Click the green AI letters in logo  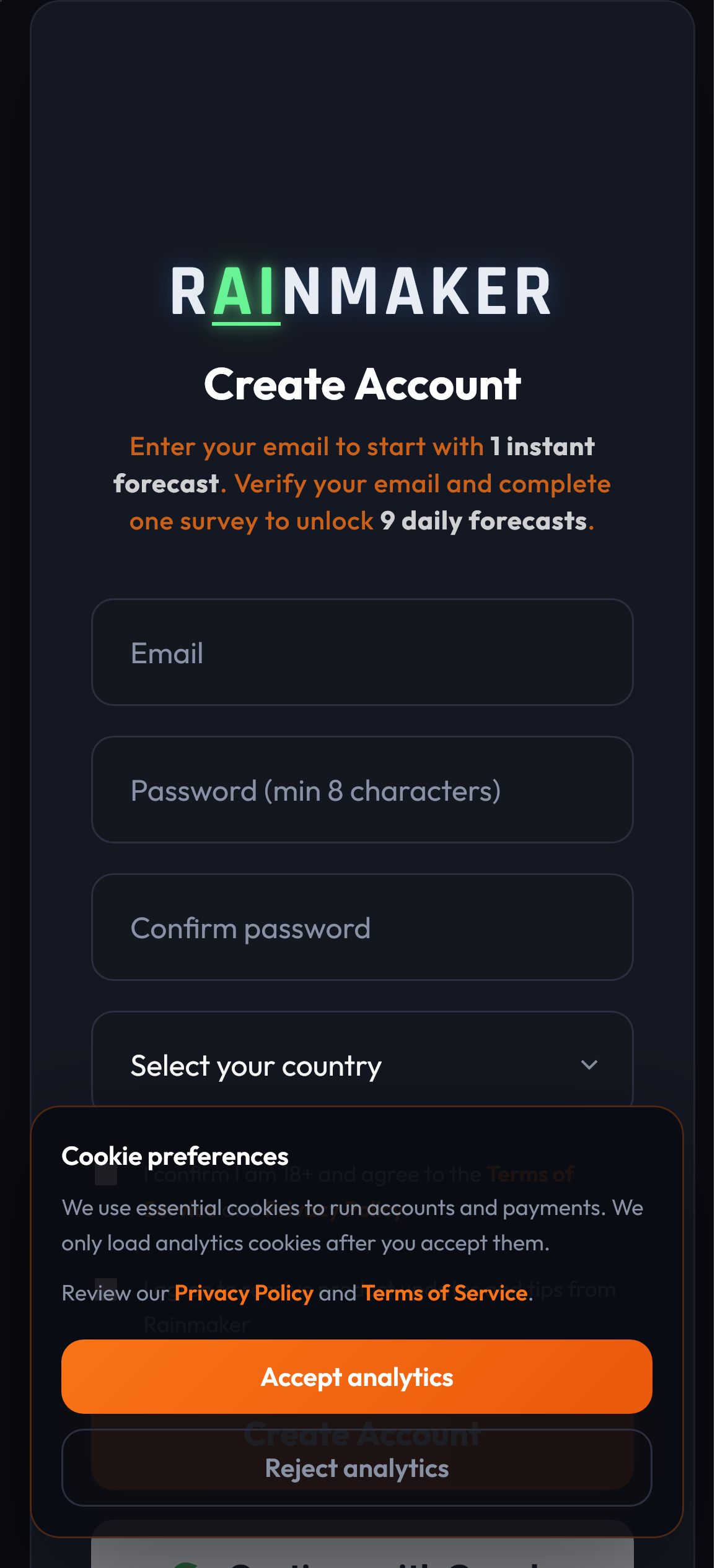pyautogui.click(x=245, y=292)
